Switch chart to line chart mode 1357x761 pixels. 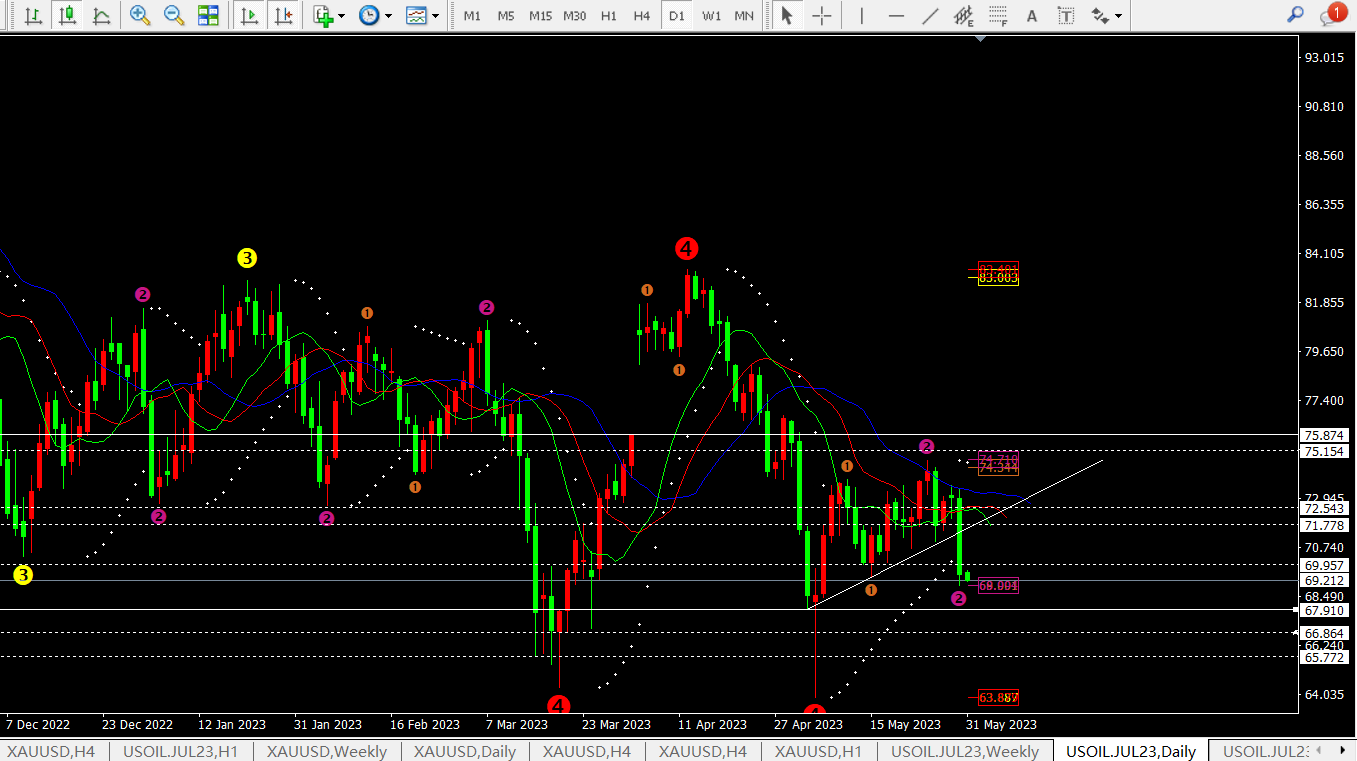101,16
